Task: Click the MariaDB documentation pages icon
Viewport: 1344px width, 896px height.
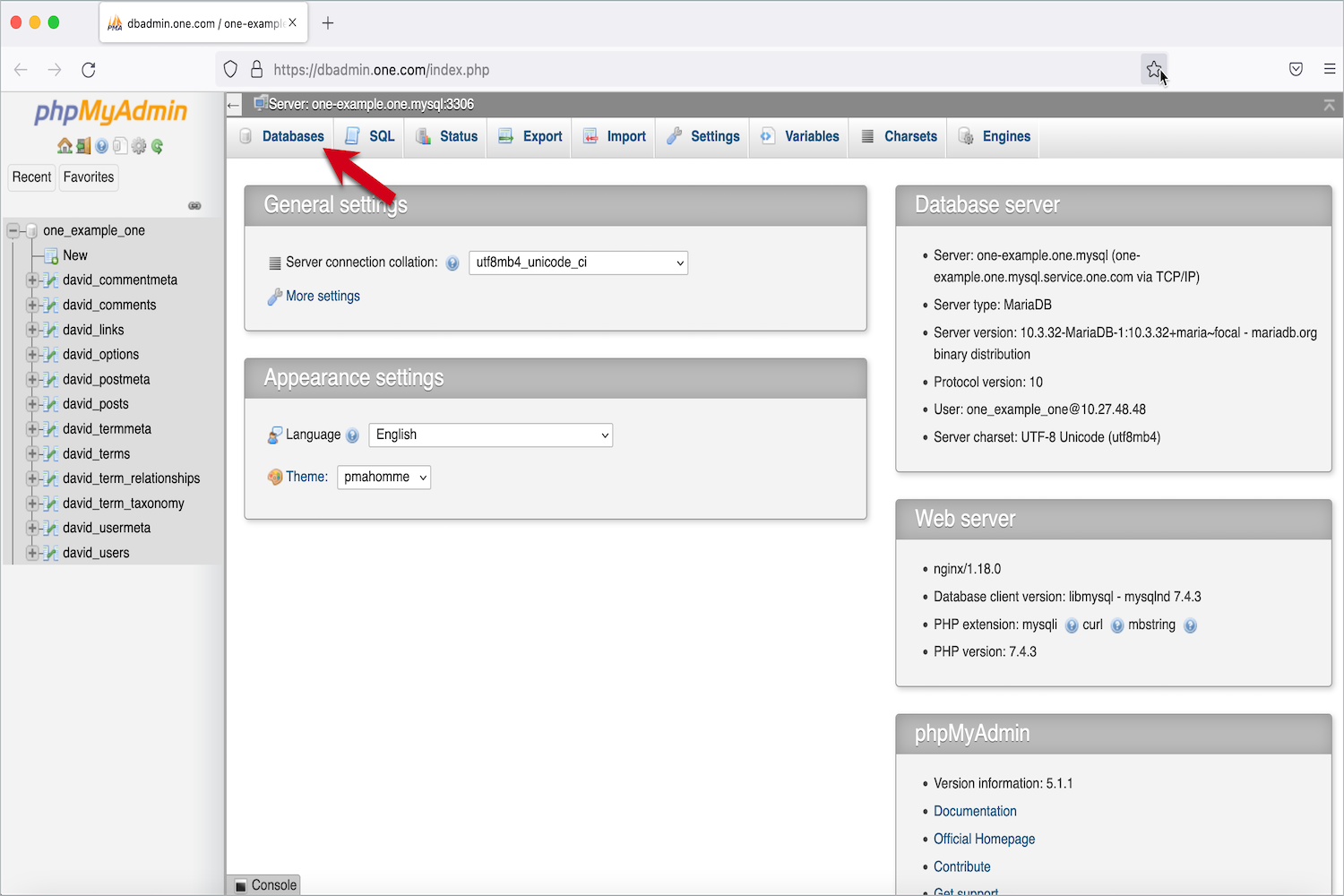Action: [x=120, y=146]
